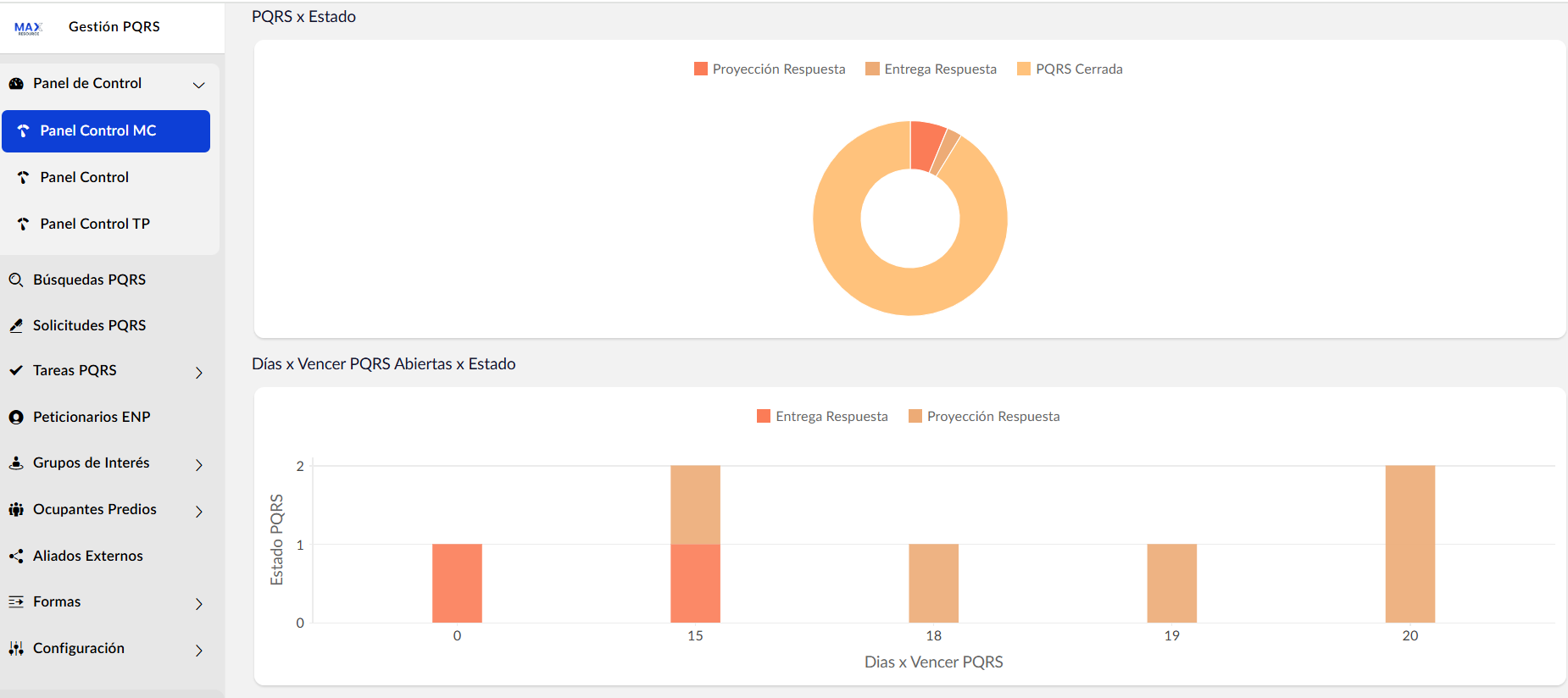Expand the Grupos de Interés submenu
This screenshot has height=698, width=1568.
(x=198, y=464)
